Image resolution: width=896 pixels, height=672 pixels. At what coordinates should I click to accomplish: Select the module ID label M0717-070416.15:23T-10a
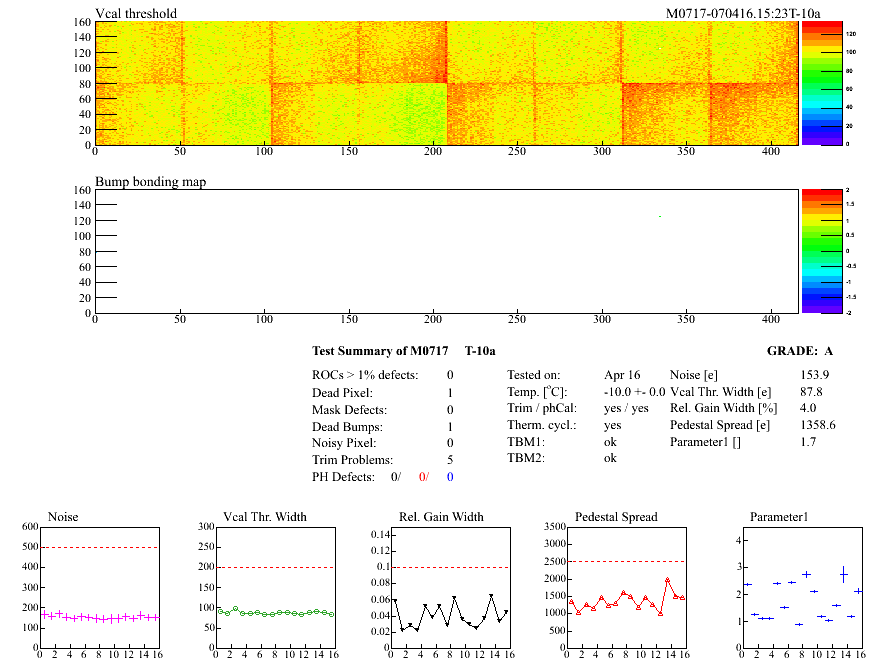(744, 13)
